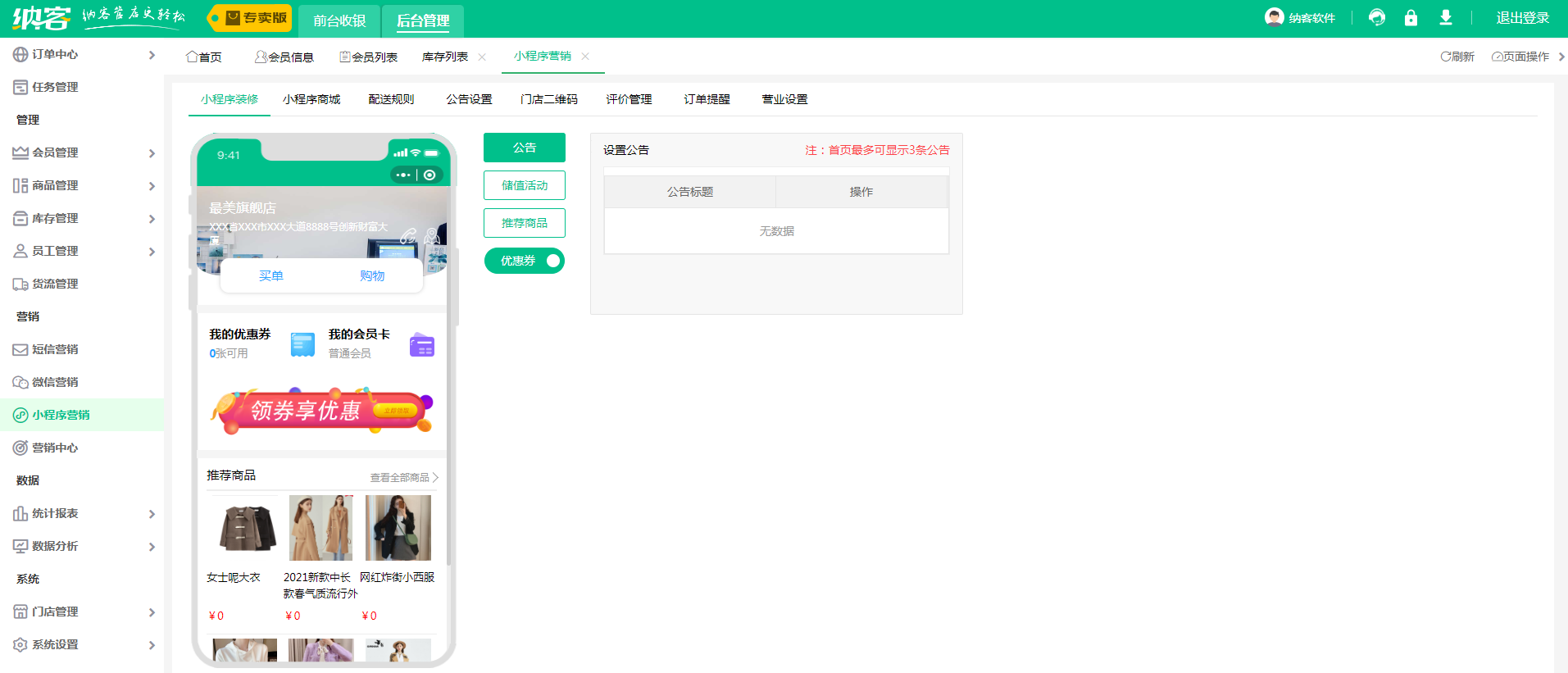Image resolution: width=1568 pixels, height=673 pixels.
Task: Click the 刷新 refresh button
Action: coord(1457,57)
